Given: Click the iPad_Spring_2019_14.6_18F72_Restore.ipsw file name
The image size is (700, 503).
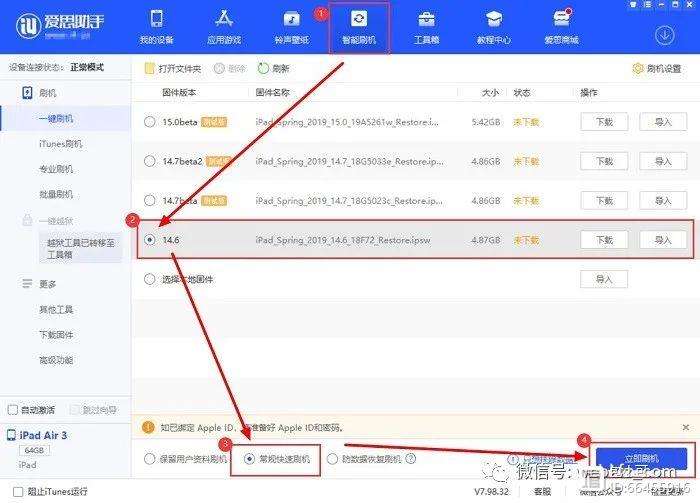Looking at the screenshot, I should [x=343, y=240].
